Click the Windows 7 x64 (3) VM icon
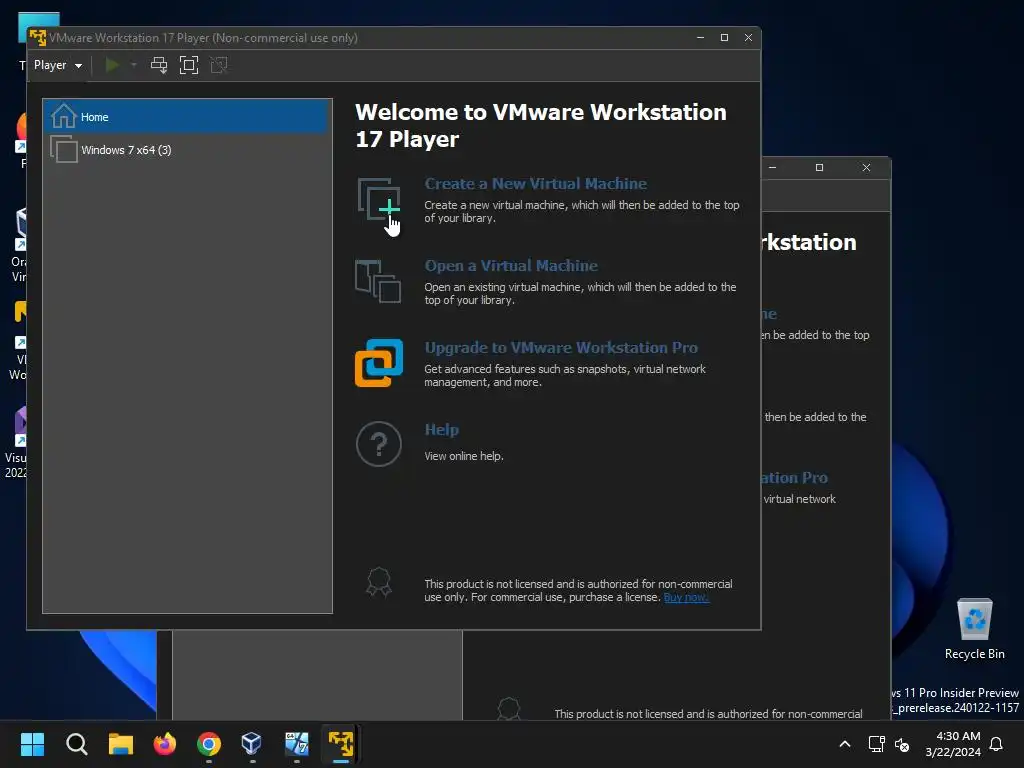This screenshot has width=1024, height=768. pos(63,149)
